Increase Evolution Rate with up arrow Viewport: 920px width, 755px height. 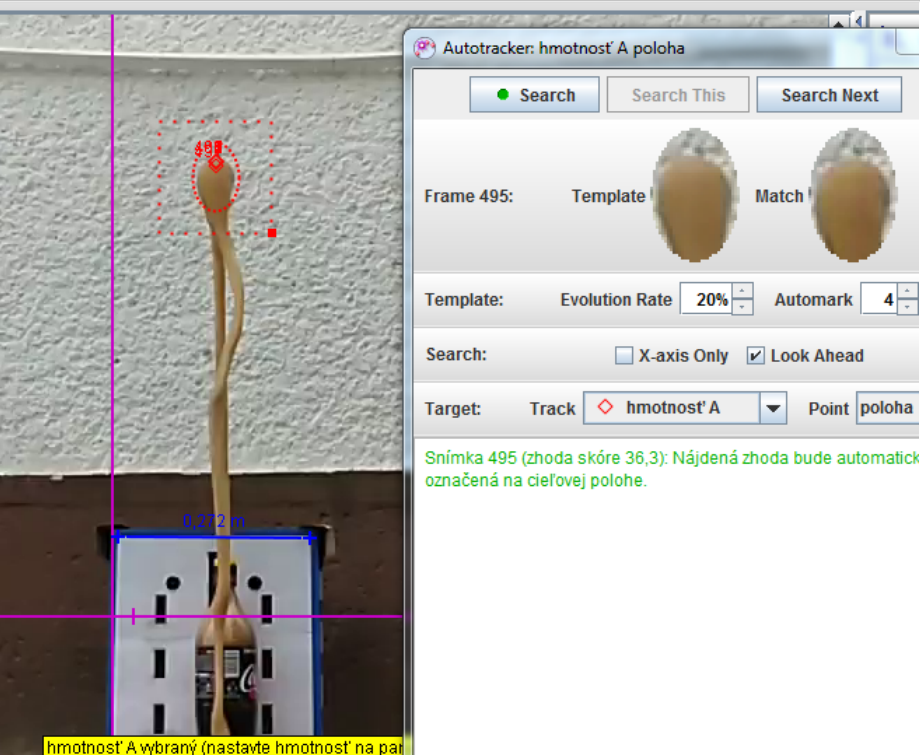pos(742,292)
